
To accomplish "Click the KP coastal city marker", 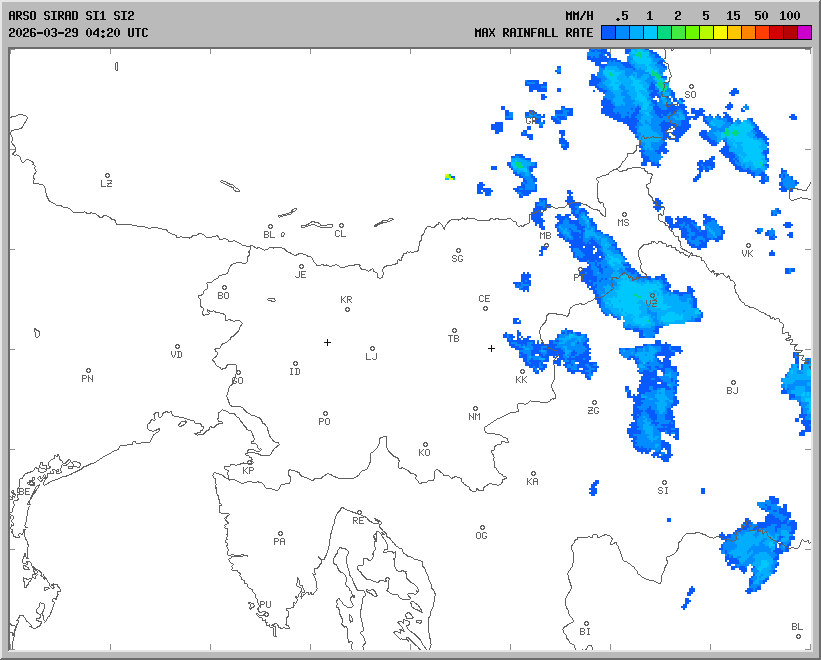I will click(x=250, y=462).
